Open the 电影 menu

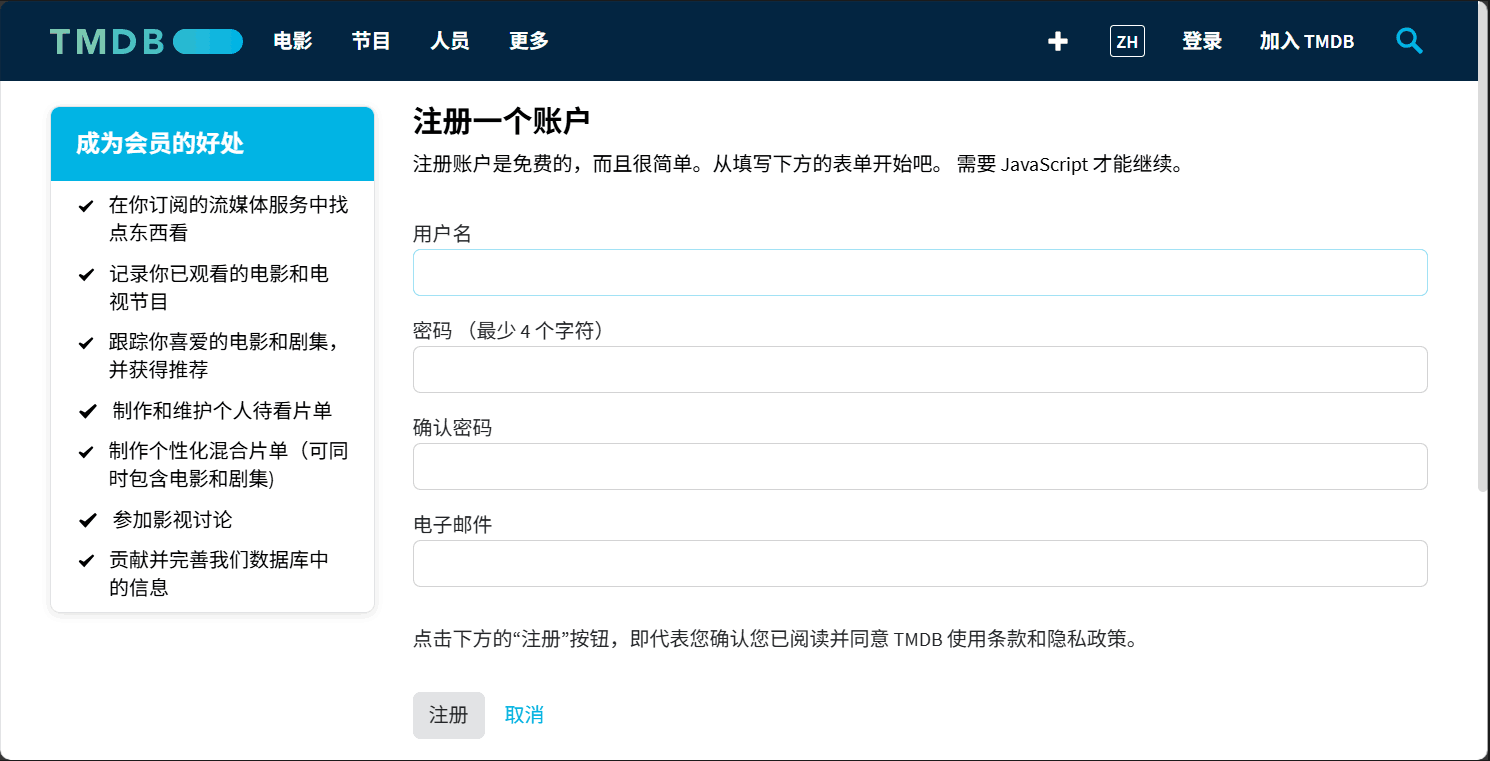291,41
